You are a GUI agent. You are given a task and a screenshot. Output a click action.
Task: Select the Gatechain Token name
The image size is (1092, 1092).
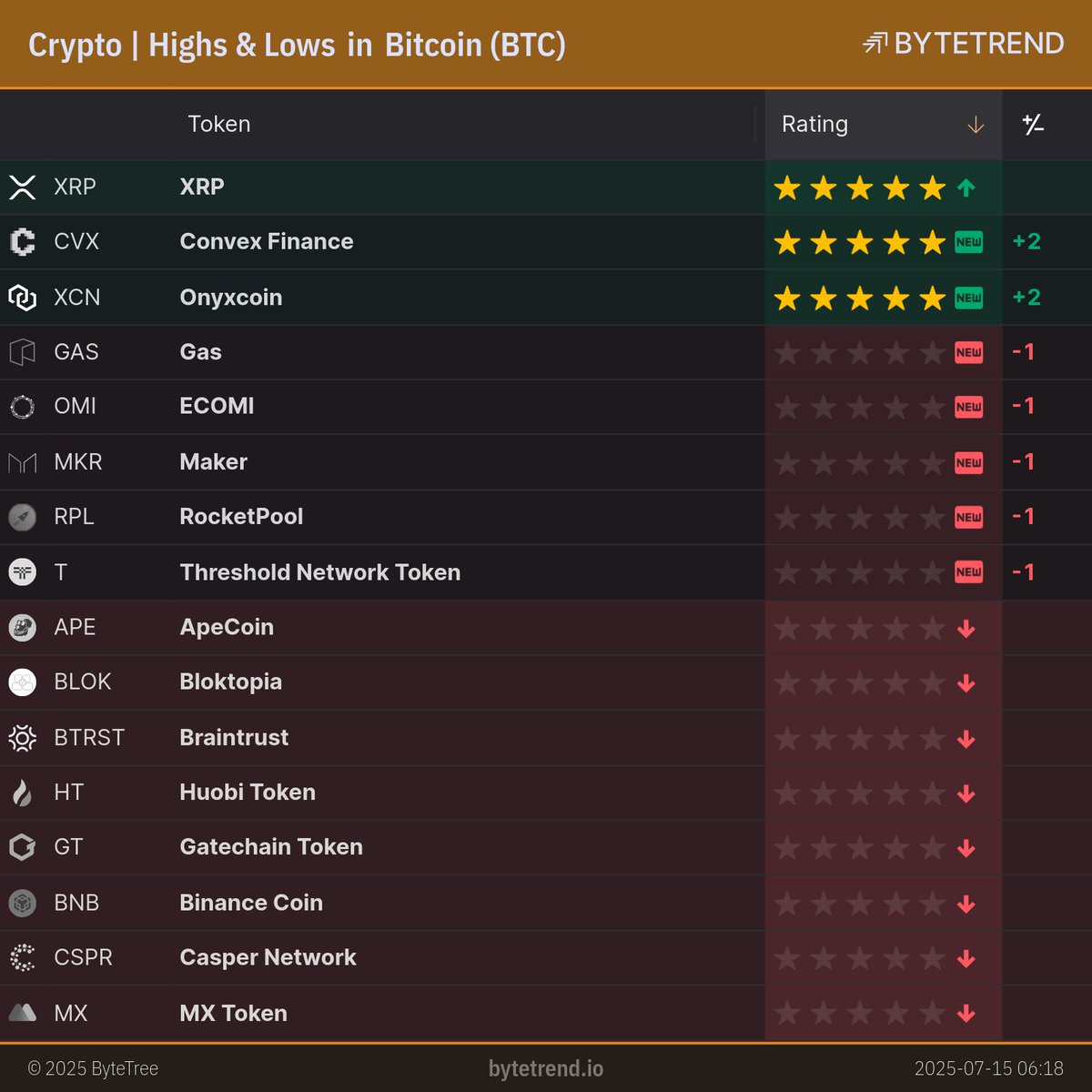[x=271, y=847]
